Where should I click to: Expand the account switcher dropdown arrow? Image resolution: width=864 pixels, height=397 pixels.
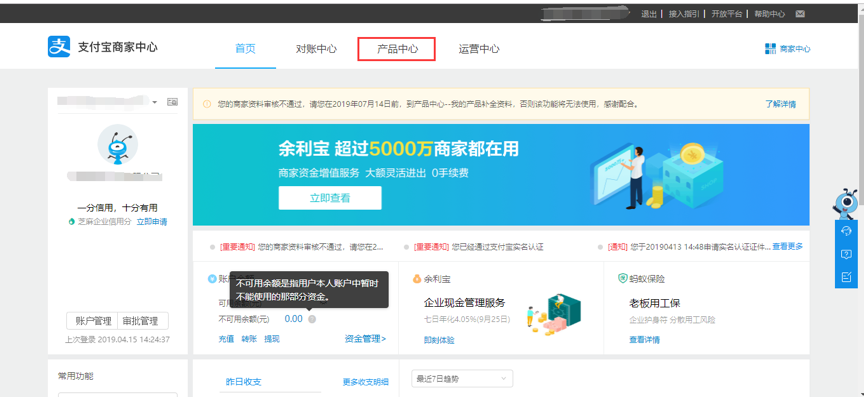tap(155, 102)
